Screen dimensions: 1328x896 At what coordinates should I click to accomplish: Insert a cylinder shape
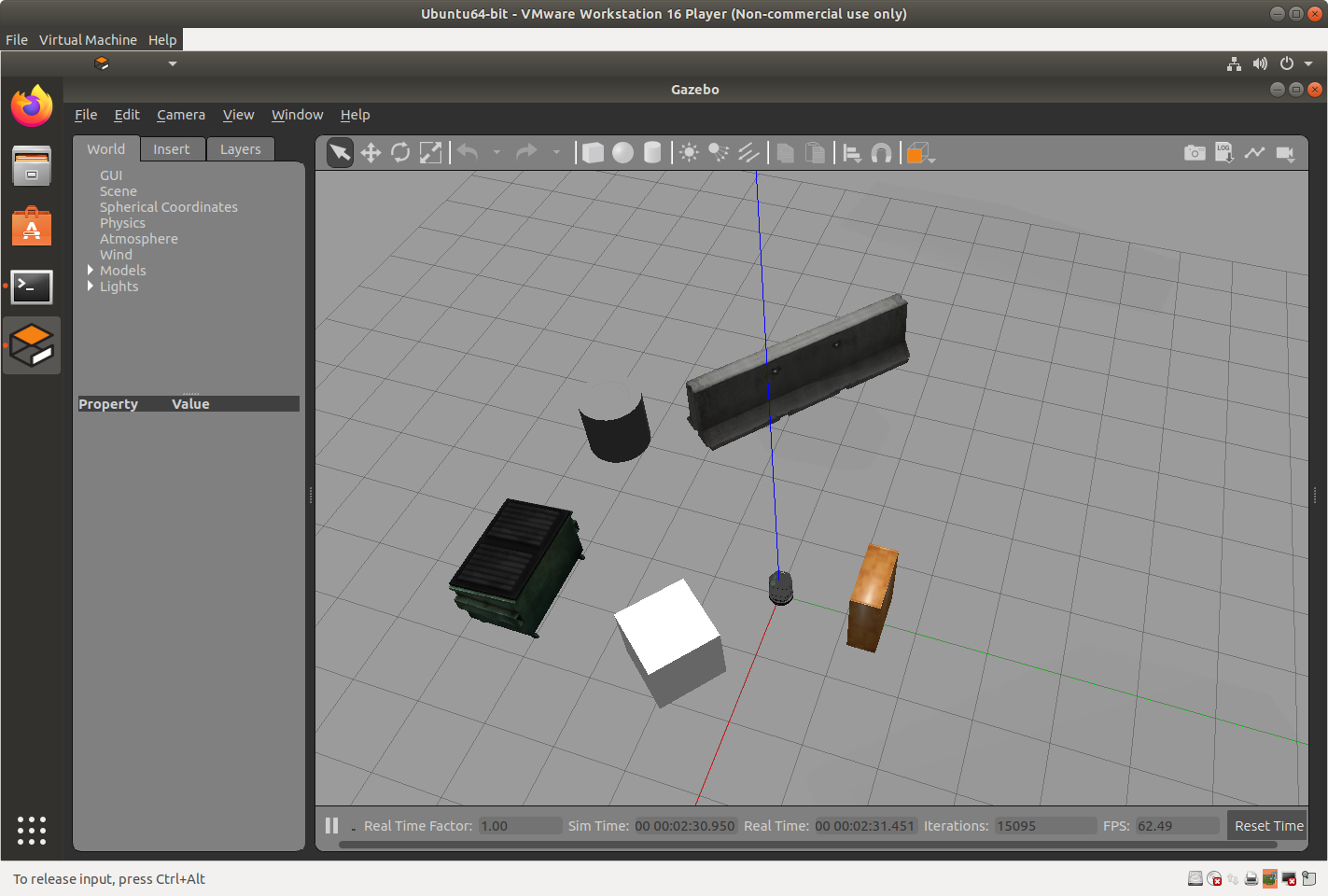(652, 153)
